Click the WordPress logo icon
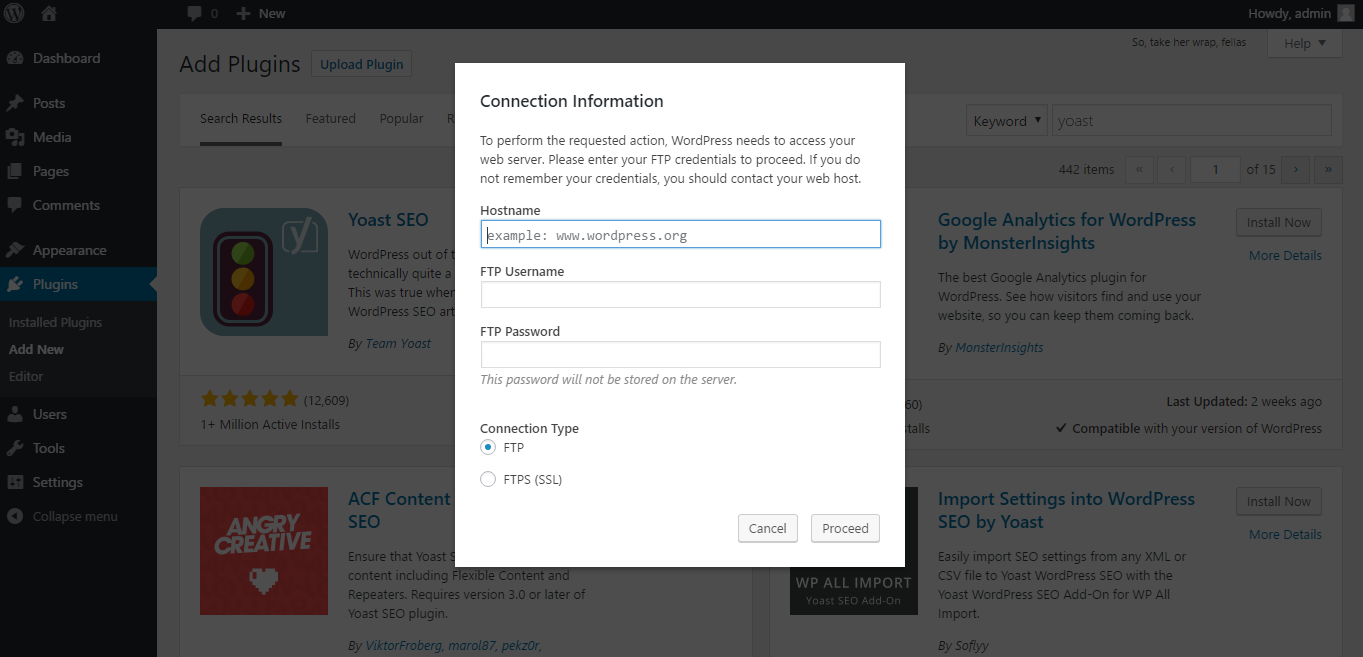Viewport: 1363px width, 657px height. click(x=15, y=13)
